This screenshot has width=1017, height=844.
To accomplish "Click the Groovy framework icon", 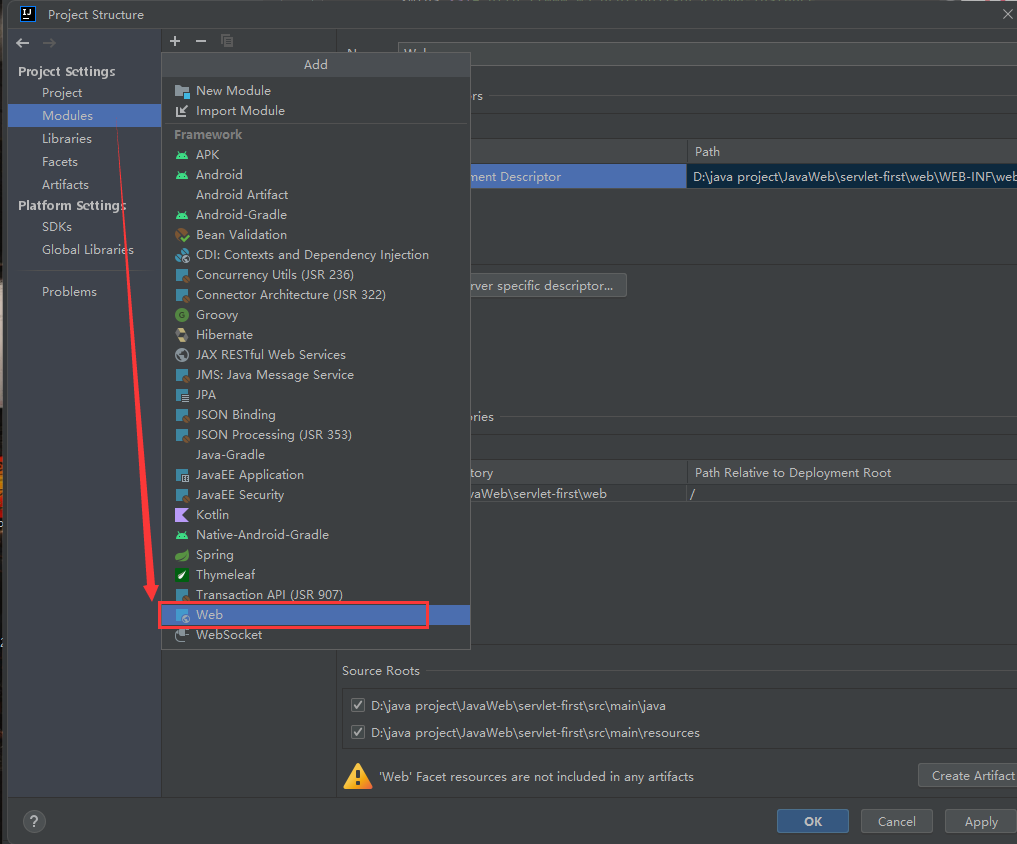I will pyautogui.click(x=182, y=315).
